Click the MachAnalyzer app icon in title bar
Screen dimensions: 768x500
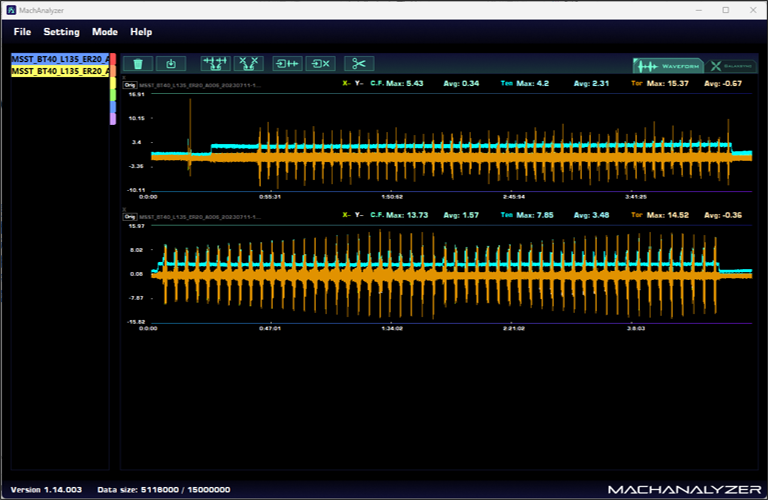pyautogui.click(x=10, y=9)
